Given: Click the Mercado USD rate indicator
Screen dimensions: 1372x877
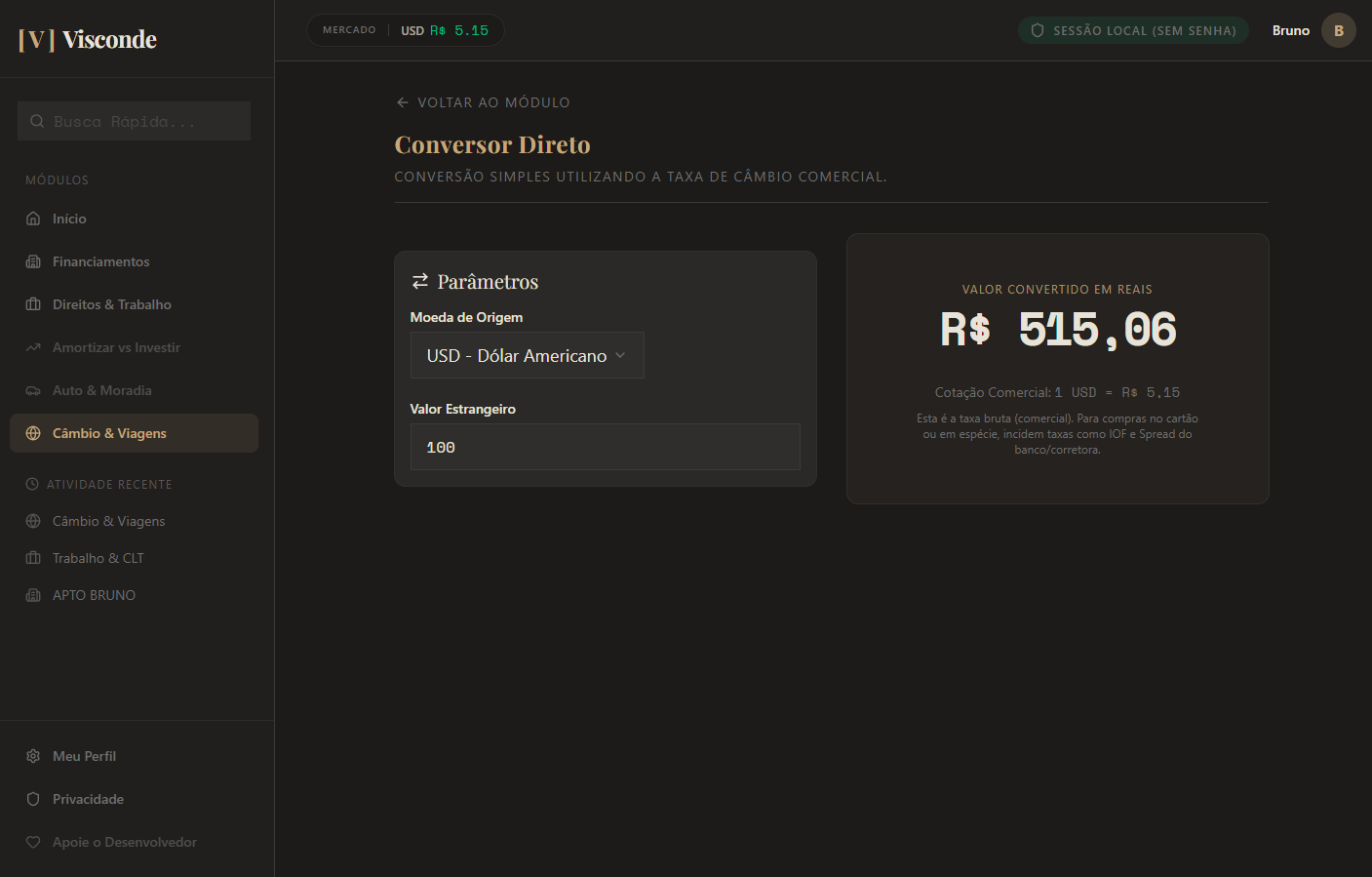Looking at the screenshot, I should [405, 30].
